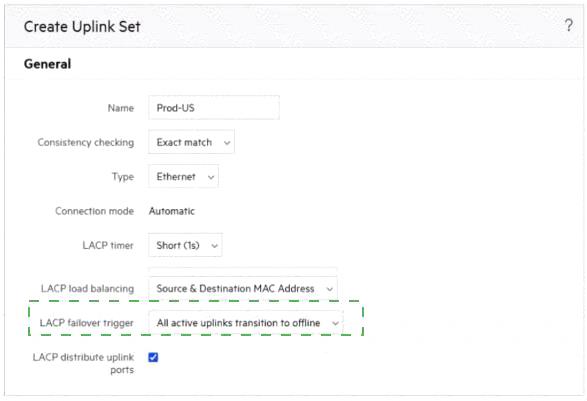Open help via the question mark icon

[569, 25]
